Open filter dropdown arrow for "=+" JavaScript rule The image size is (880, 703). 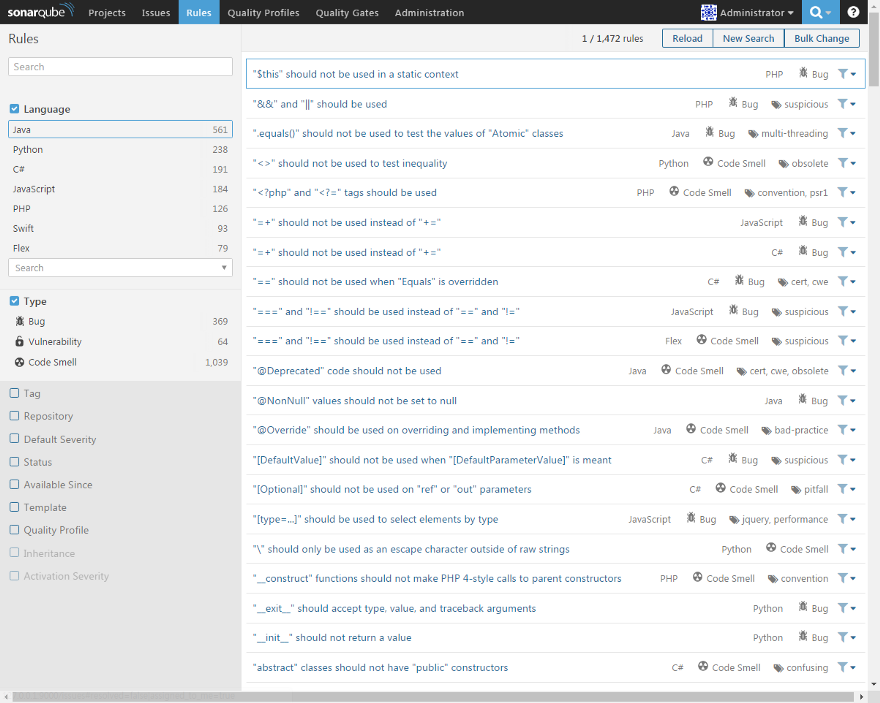click(853, 223)
